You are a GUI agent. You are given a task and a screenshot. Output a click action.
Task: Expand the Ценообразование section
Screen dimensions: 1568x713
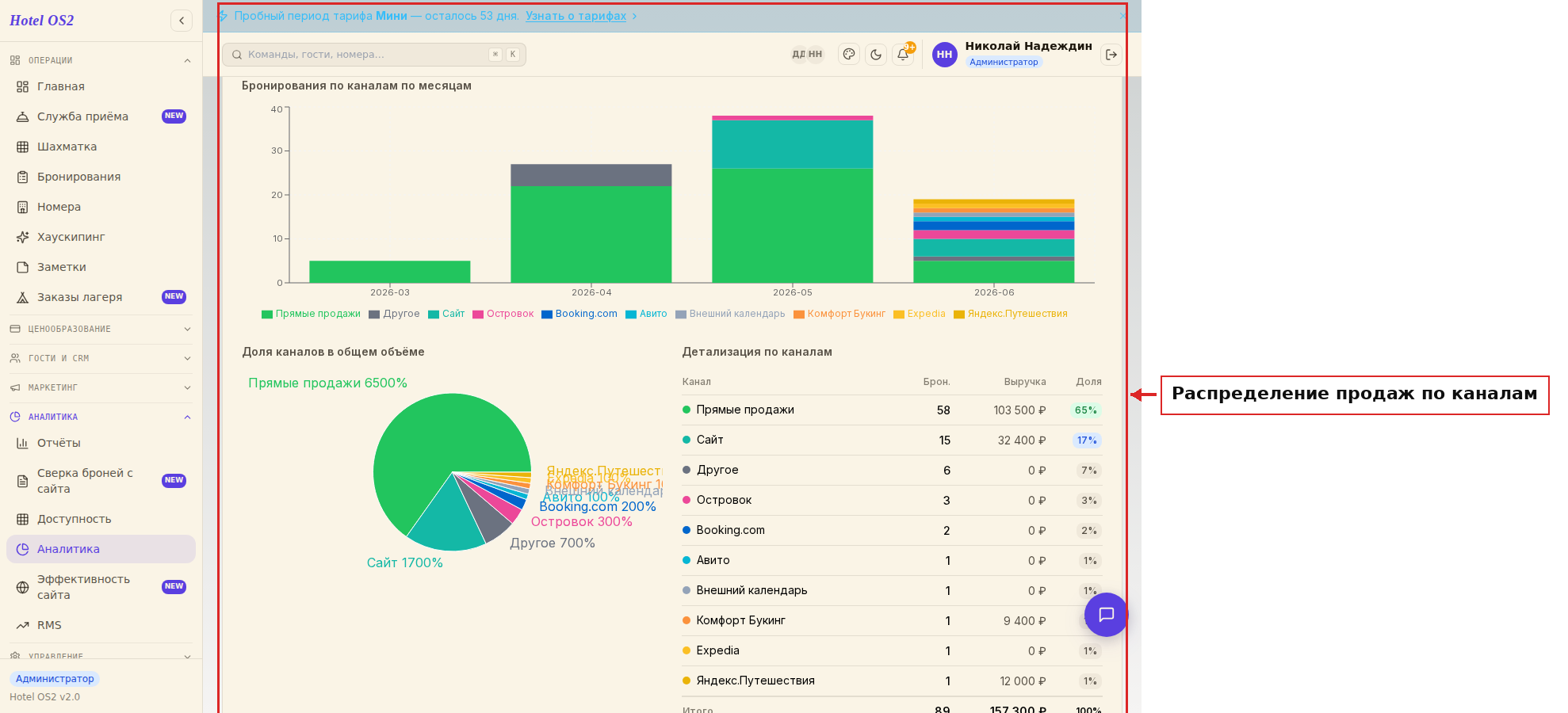click(x=101, y=329)
